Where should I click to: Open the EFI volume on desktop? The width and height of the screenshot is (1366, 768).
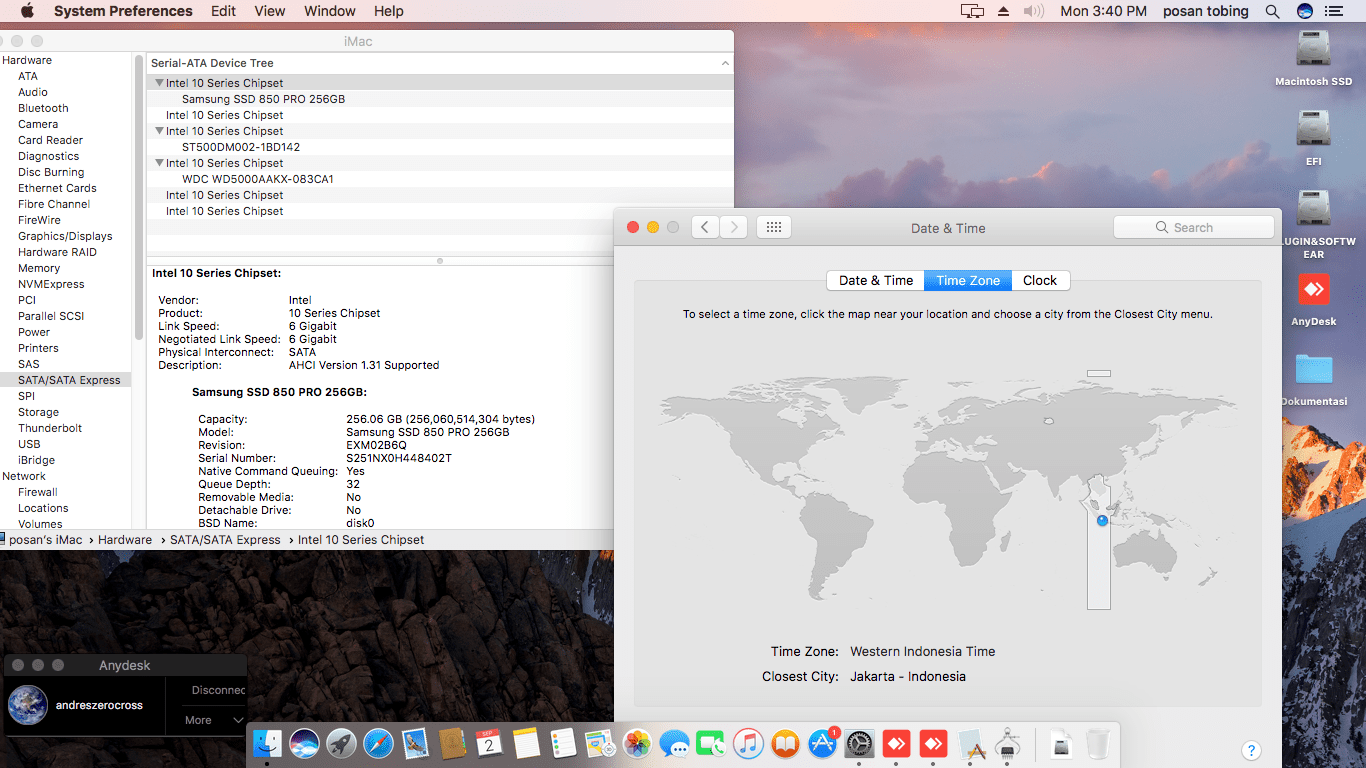1313,130
